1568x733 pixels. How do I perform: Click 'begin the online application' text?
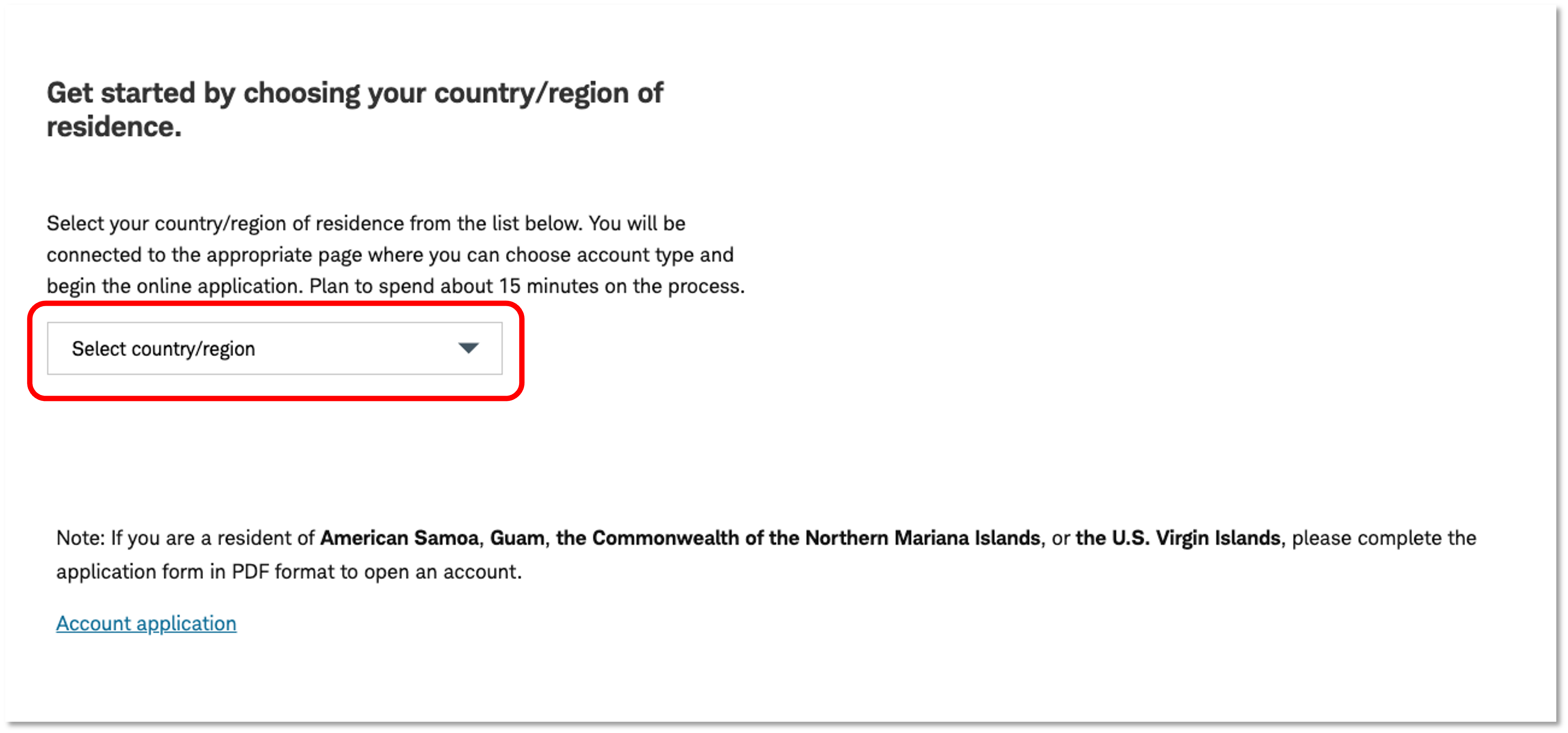click(x=174, y=286)
